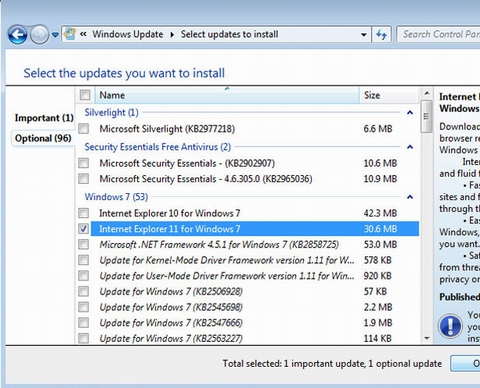
Task: Check Update for Windows 7 (KB2545698) checkbox
Action: click(83, 307)
